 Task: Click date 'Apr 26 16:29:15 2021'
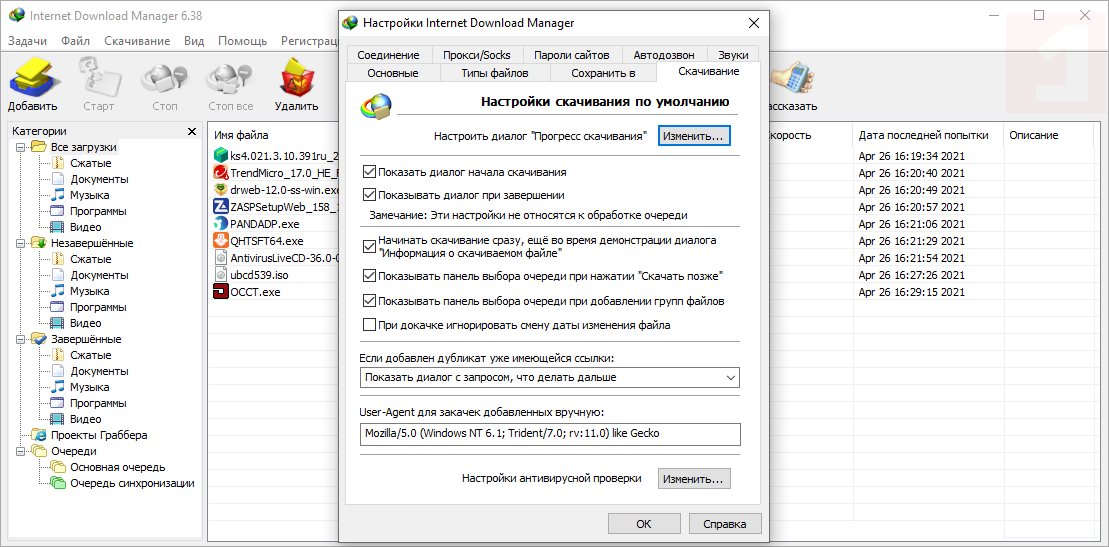[912, 292]
